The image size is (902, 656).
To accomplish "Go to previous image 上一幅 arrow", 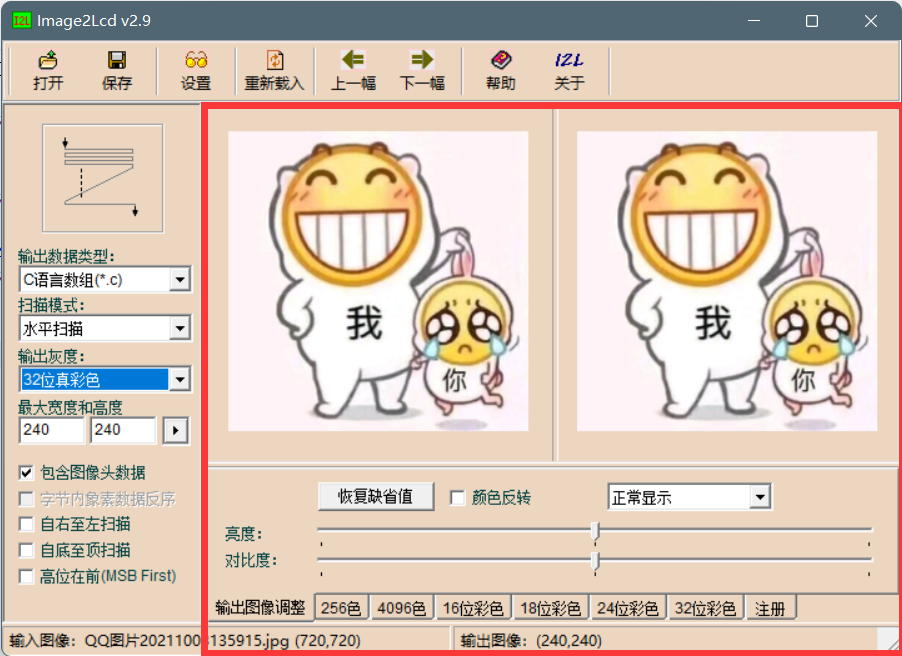I will (x=353, y=71).
